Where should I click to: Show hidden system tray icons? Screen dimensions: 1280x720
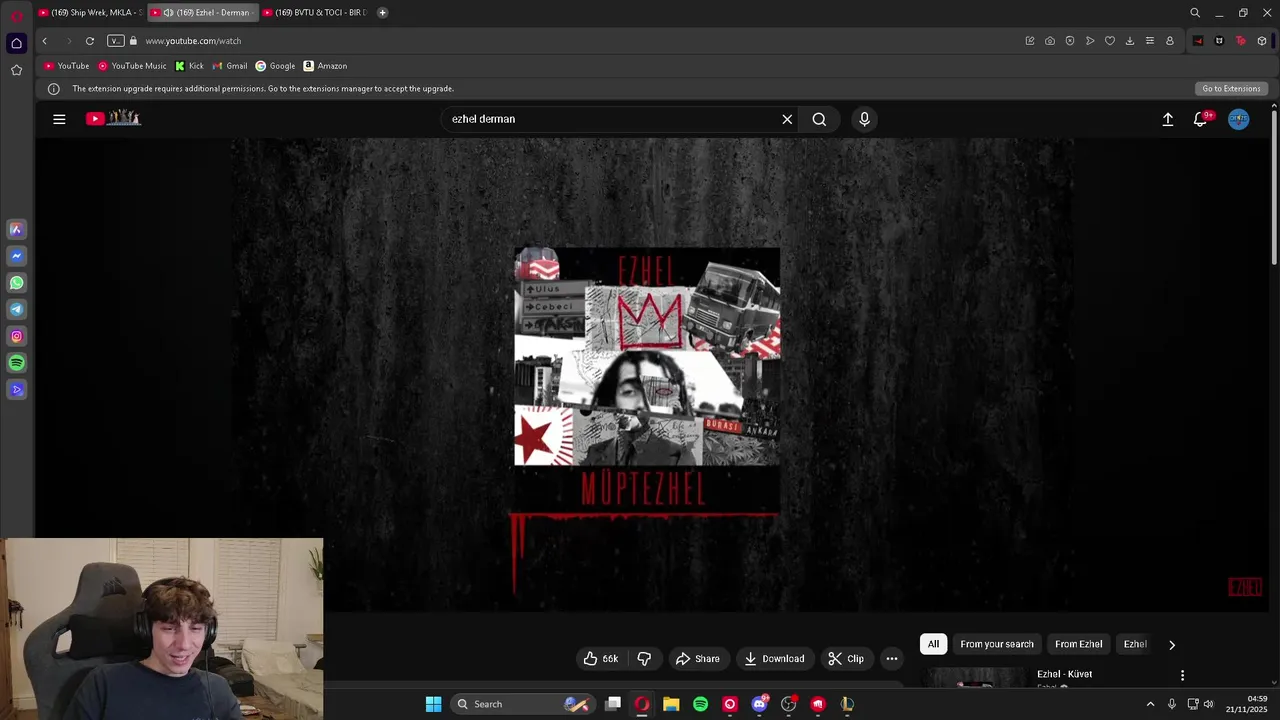[1150, 704]
